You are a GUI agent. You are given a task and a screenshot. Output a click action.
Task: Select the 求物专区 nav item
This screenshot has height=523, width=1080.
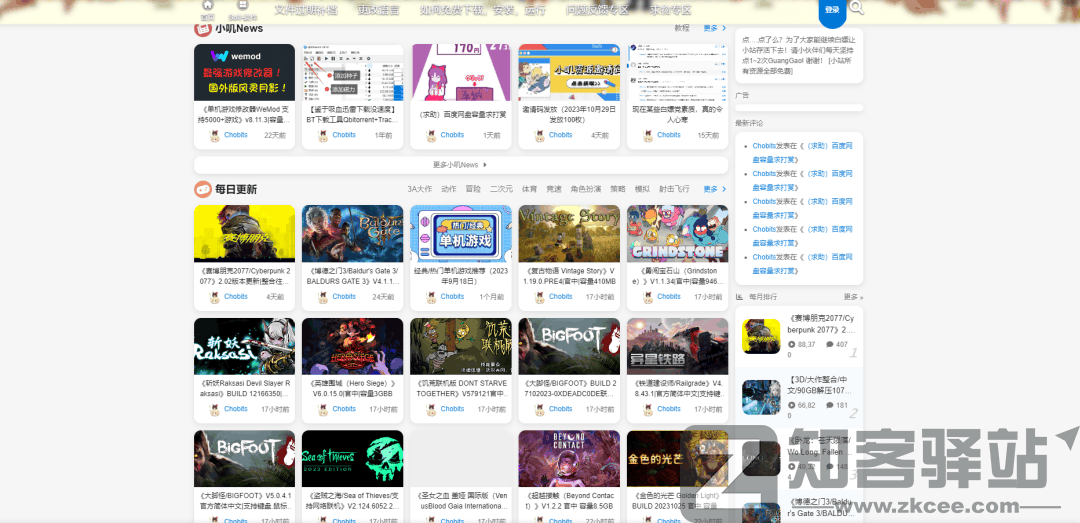click(670, 10)
